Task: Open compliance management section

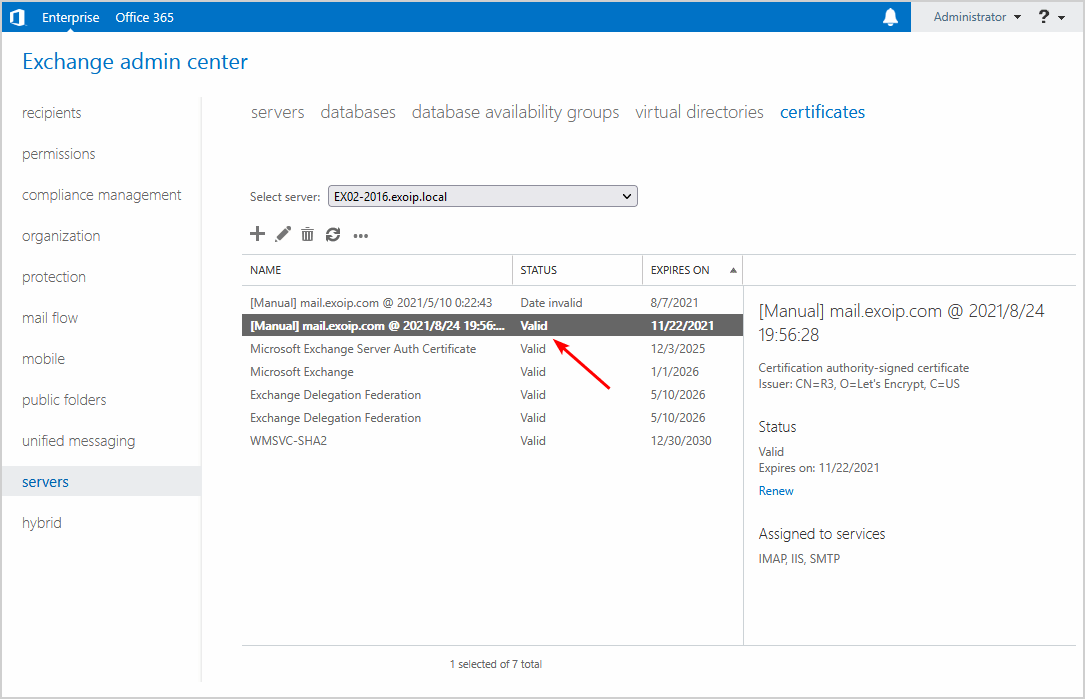Action: click(x=102, y=195)
